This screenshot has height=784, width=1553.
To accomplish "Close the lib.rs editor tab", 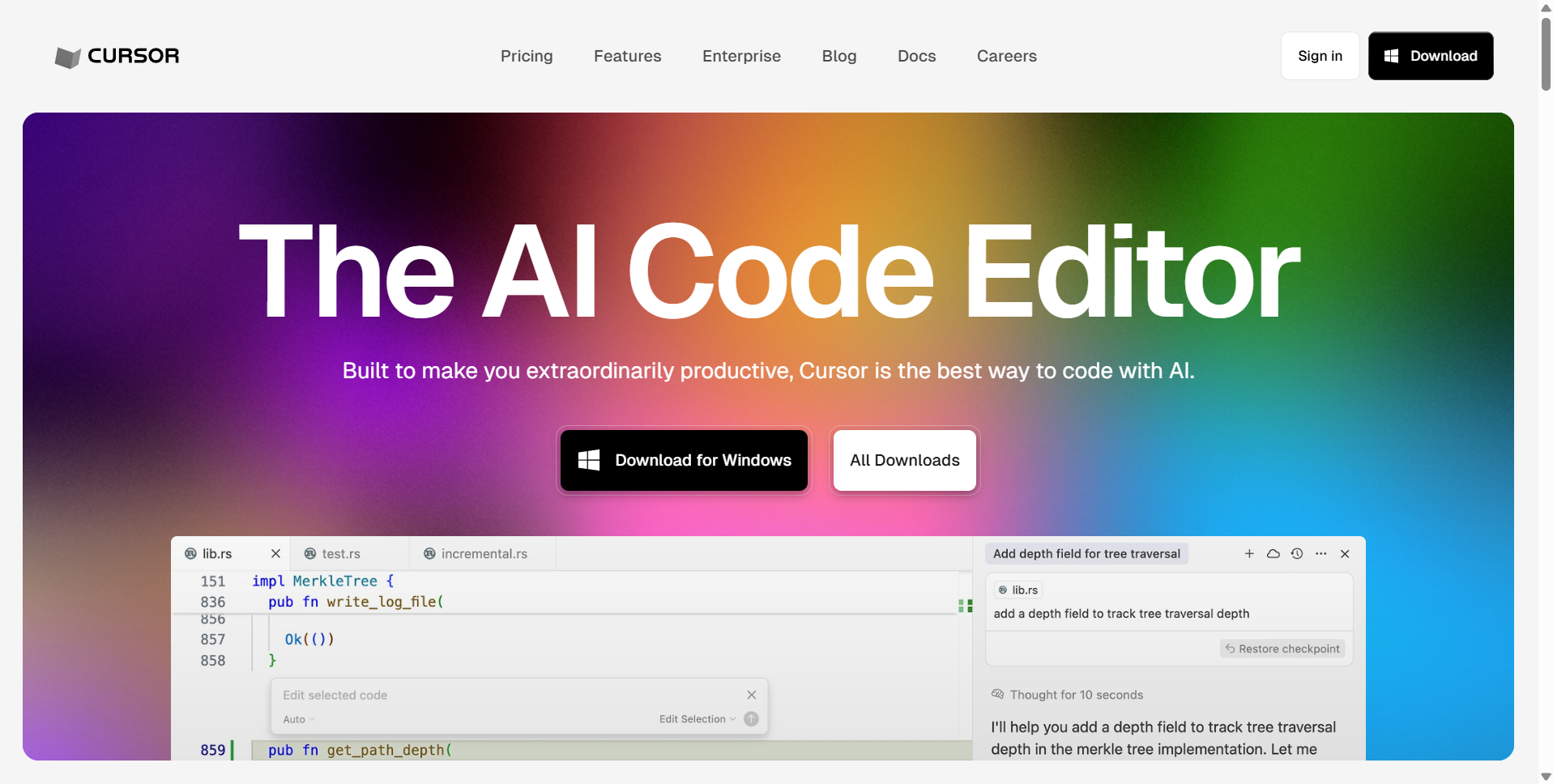I will 275,554.
